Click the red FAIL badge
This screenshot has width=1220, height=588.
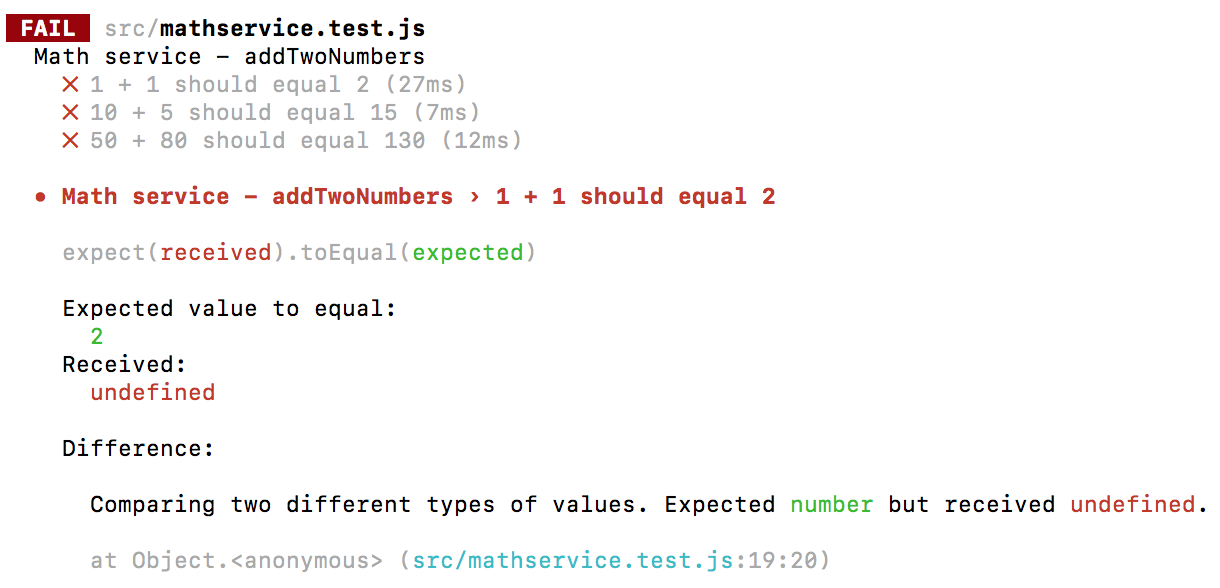(48, 28)
